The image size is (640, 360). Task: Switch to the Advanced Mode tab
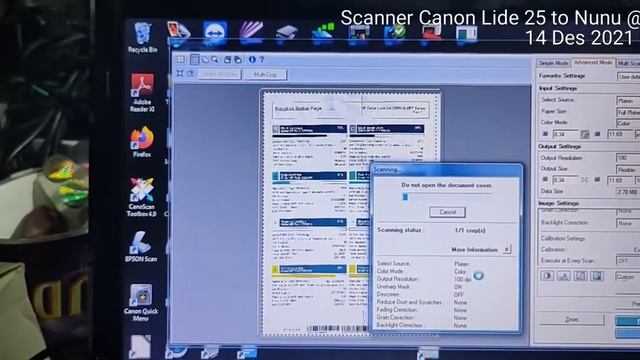pyautogui.click(x=593, y=62)
